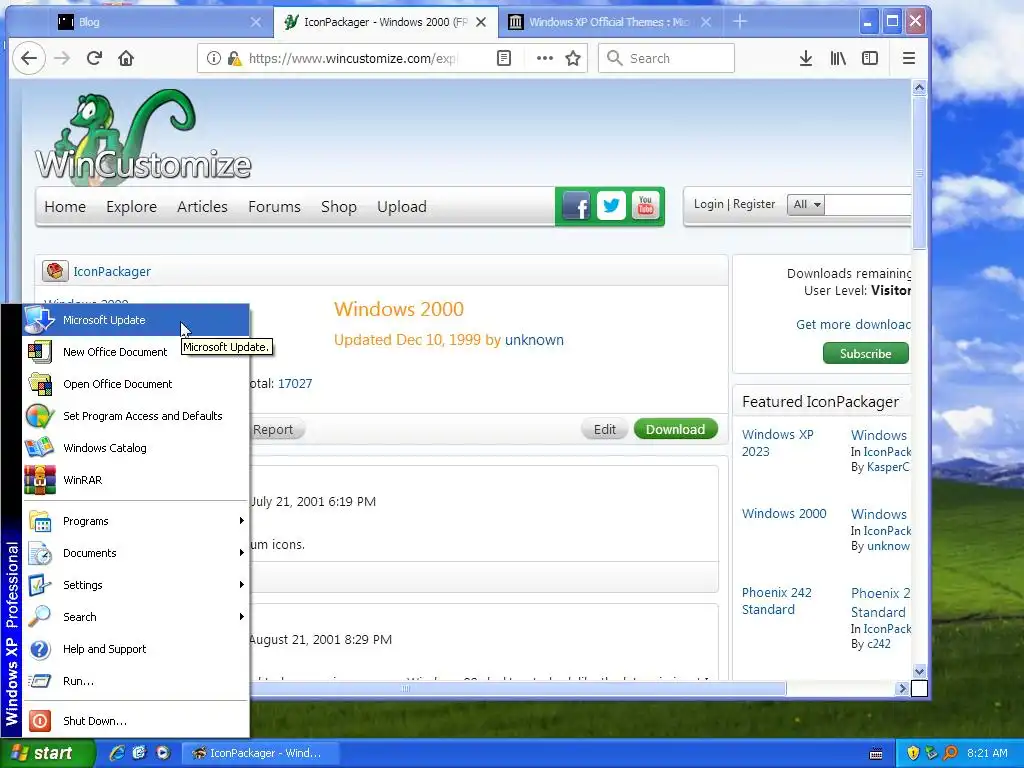Select Microsoft Update in Start menu

pyautogui.click(x=136, y=320)
